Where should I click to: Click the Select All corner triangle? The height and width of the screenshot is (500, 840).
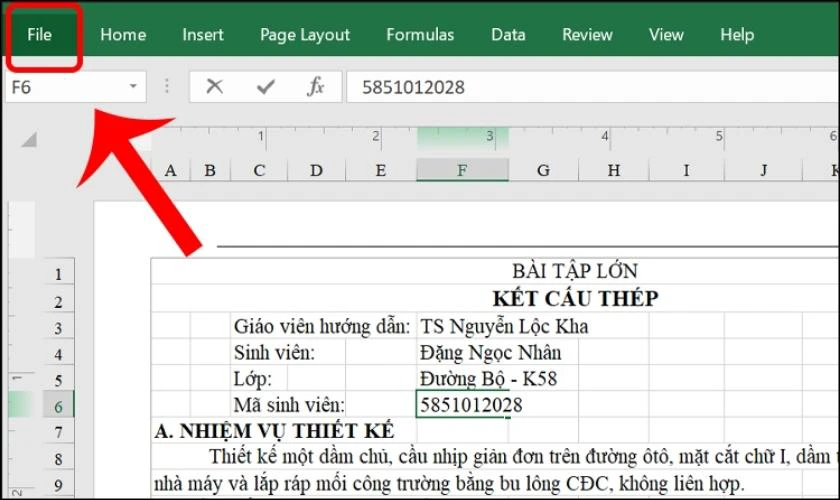pyautogui.click(x=29, y=140)
